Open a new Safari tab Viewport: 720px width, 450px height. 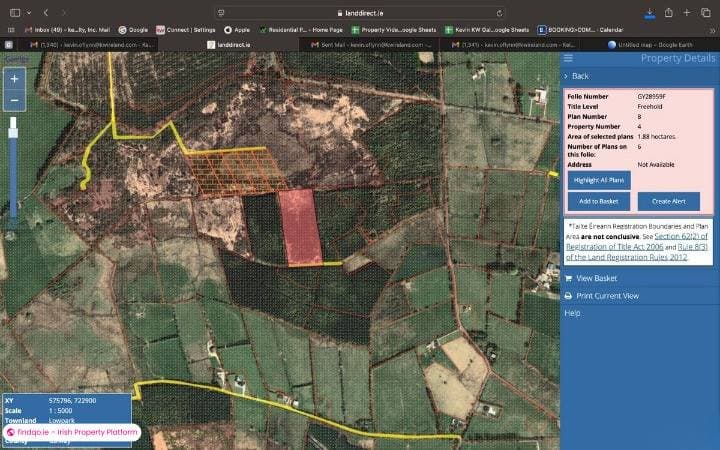coord(686,13)
